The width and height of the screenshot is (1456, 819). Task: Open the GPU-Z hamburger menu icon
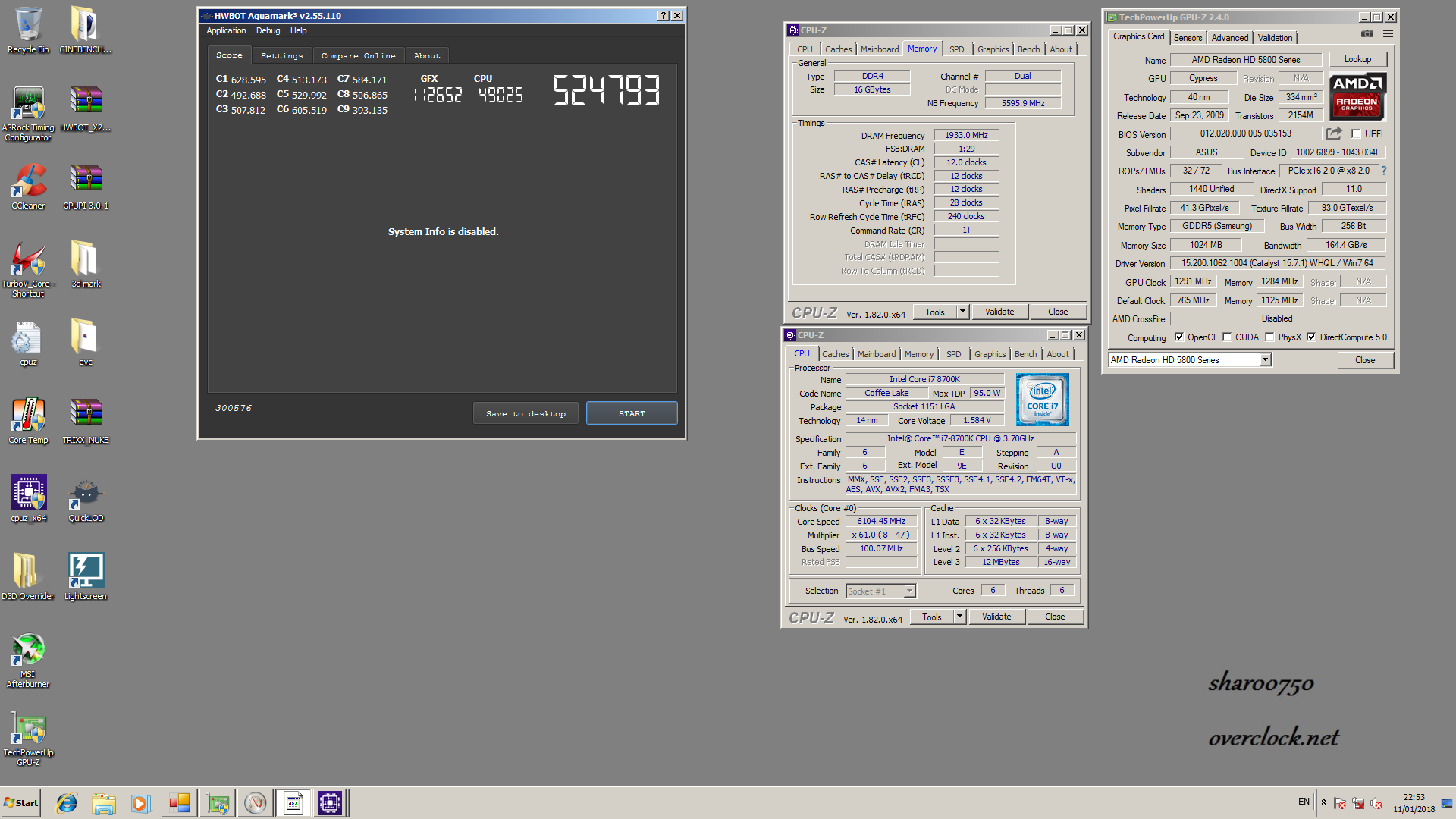click(x=1388, y=33)
